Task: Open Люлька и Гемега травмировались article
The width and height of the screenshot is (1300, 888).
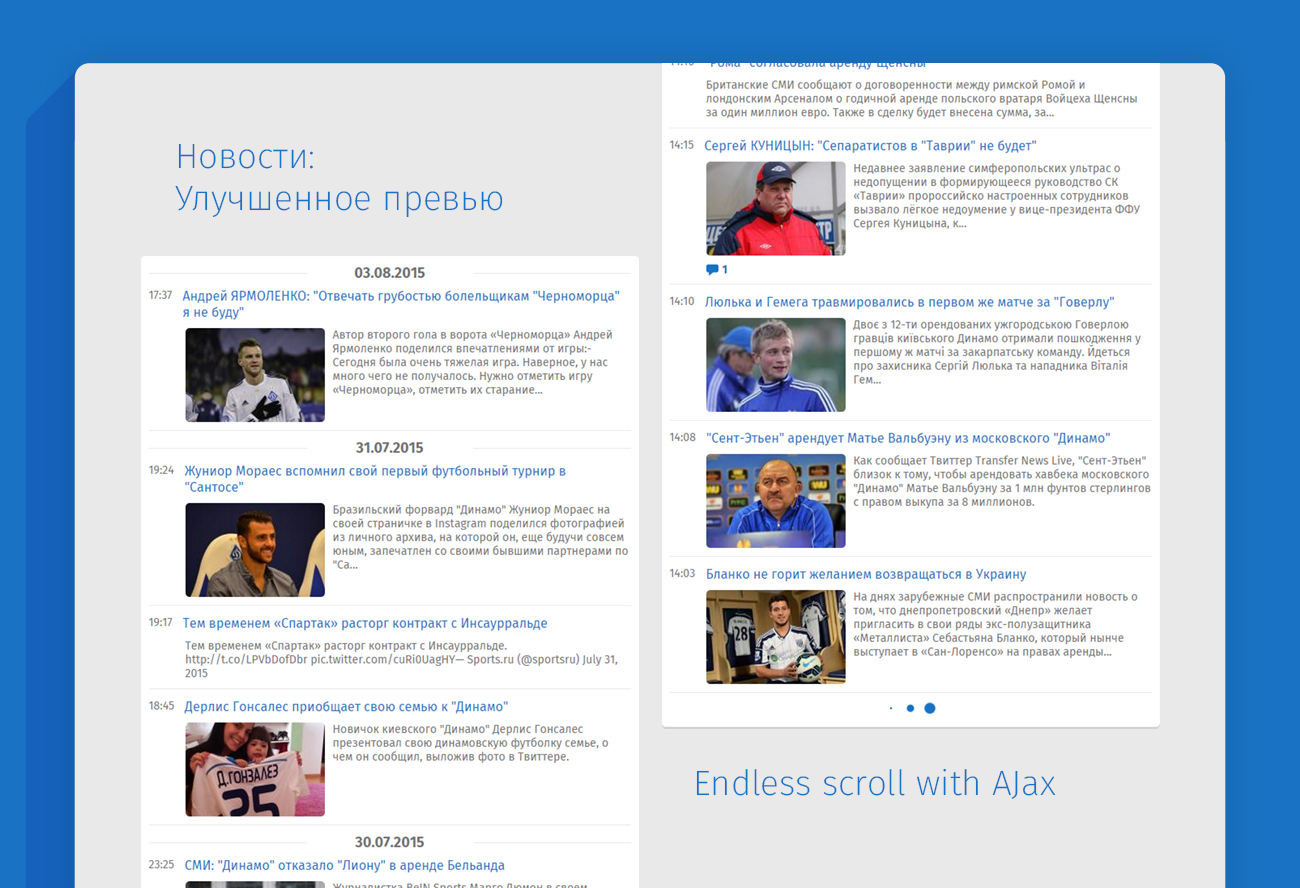Action: click(x=909, y=302)
